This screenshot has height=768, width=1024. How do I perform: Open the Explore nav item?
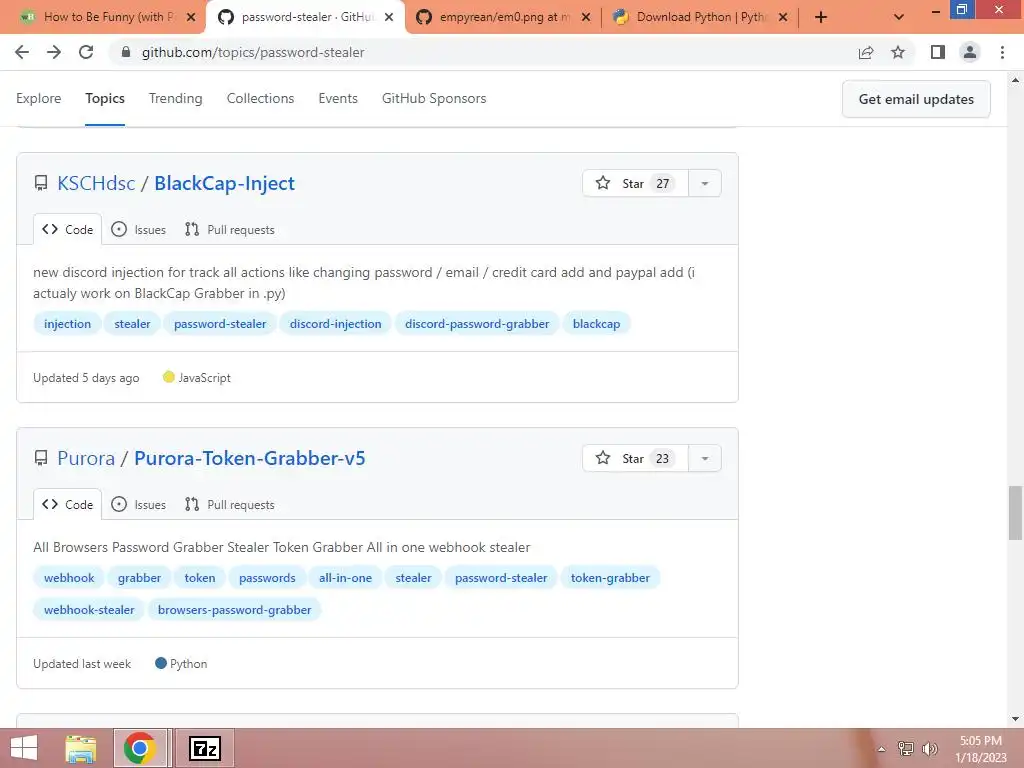[x=39, y=99]
